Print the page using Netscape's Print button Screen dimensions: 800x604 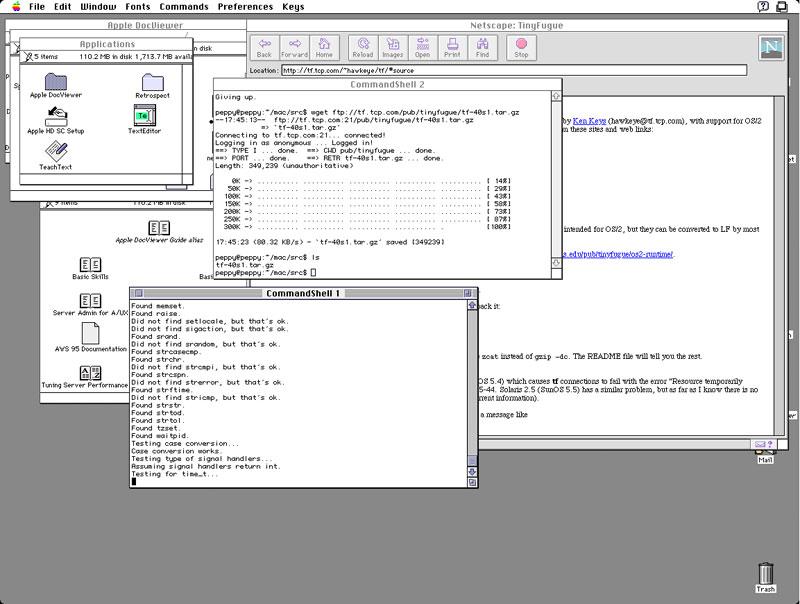(452, 47)
